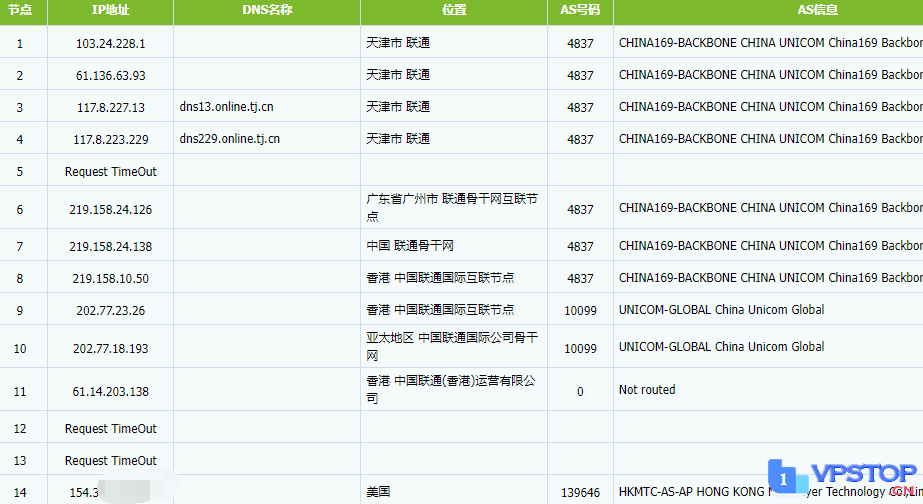This screenshot has height=504, width=923.
Task: Select IP address 117.8.227.13
Action: 111,108
